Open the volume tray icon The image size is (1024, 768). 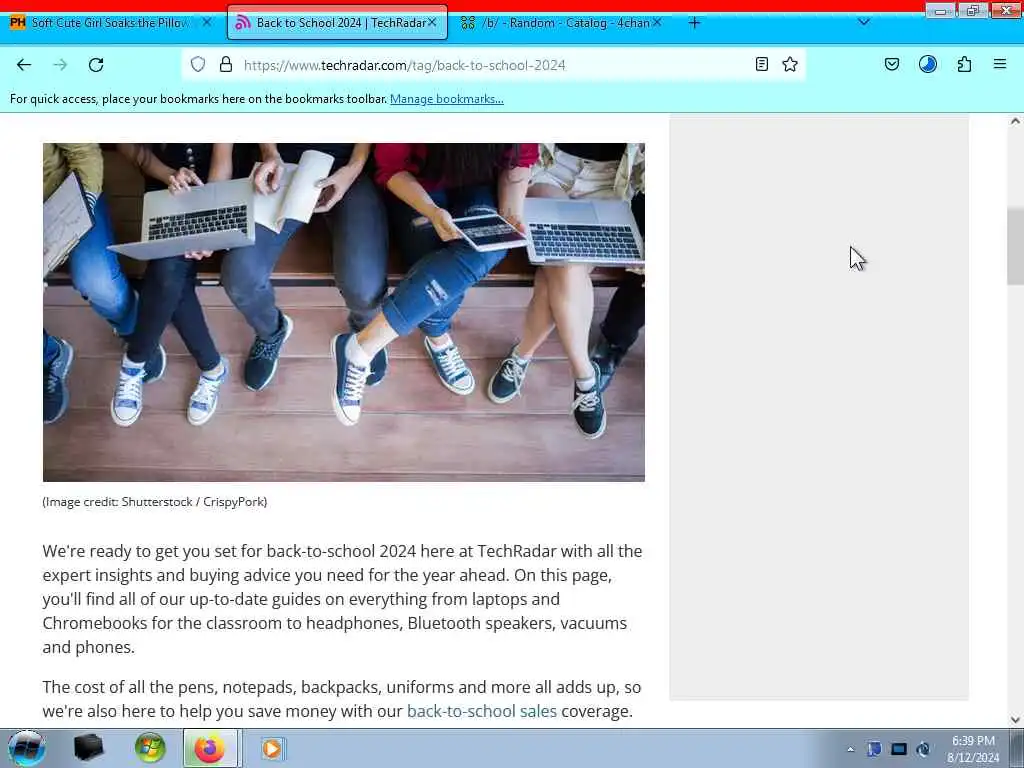click(923, 749)
